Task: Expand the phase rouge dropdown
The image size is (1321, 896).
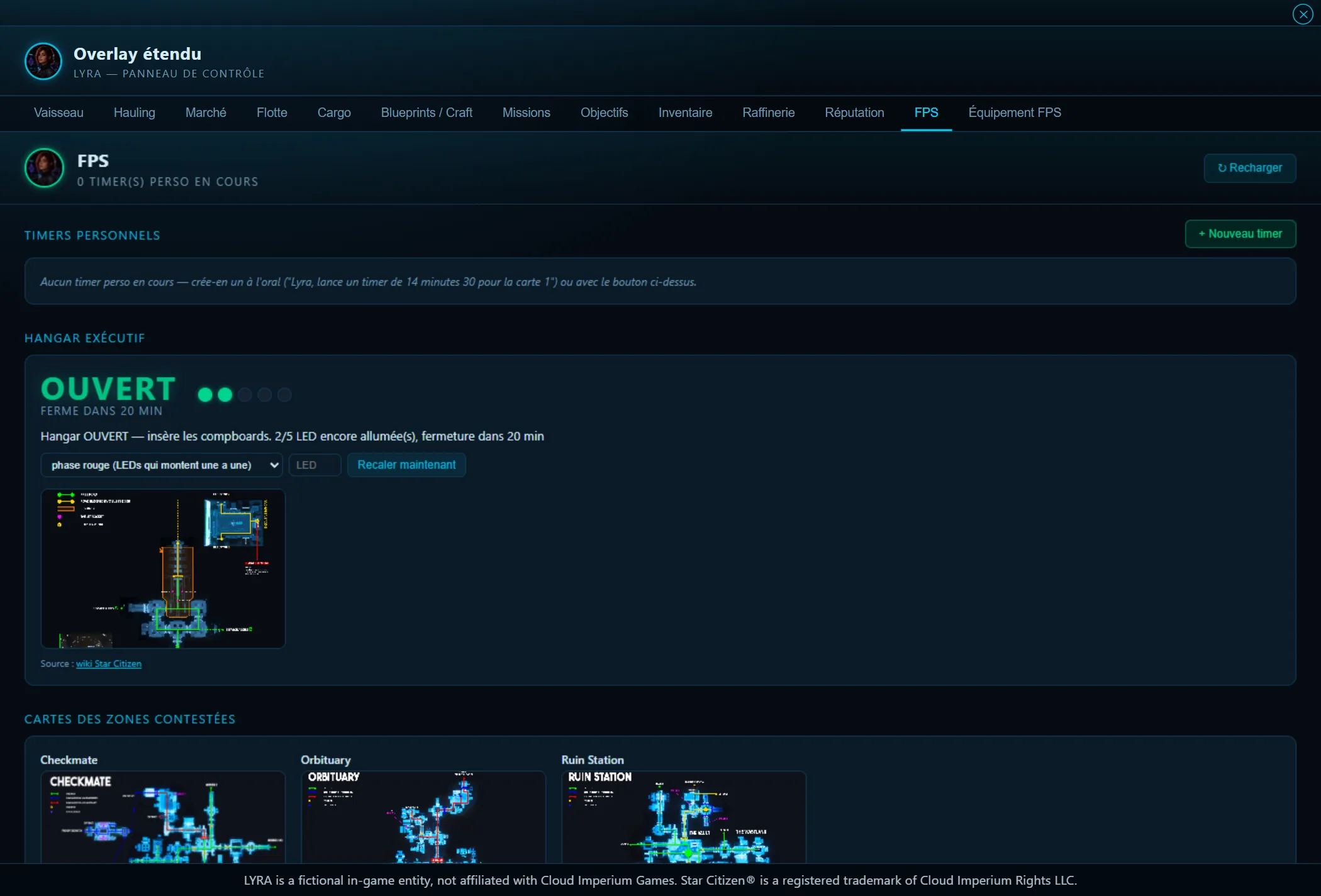Action: coord(162,465)
